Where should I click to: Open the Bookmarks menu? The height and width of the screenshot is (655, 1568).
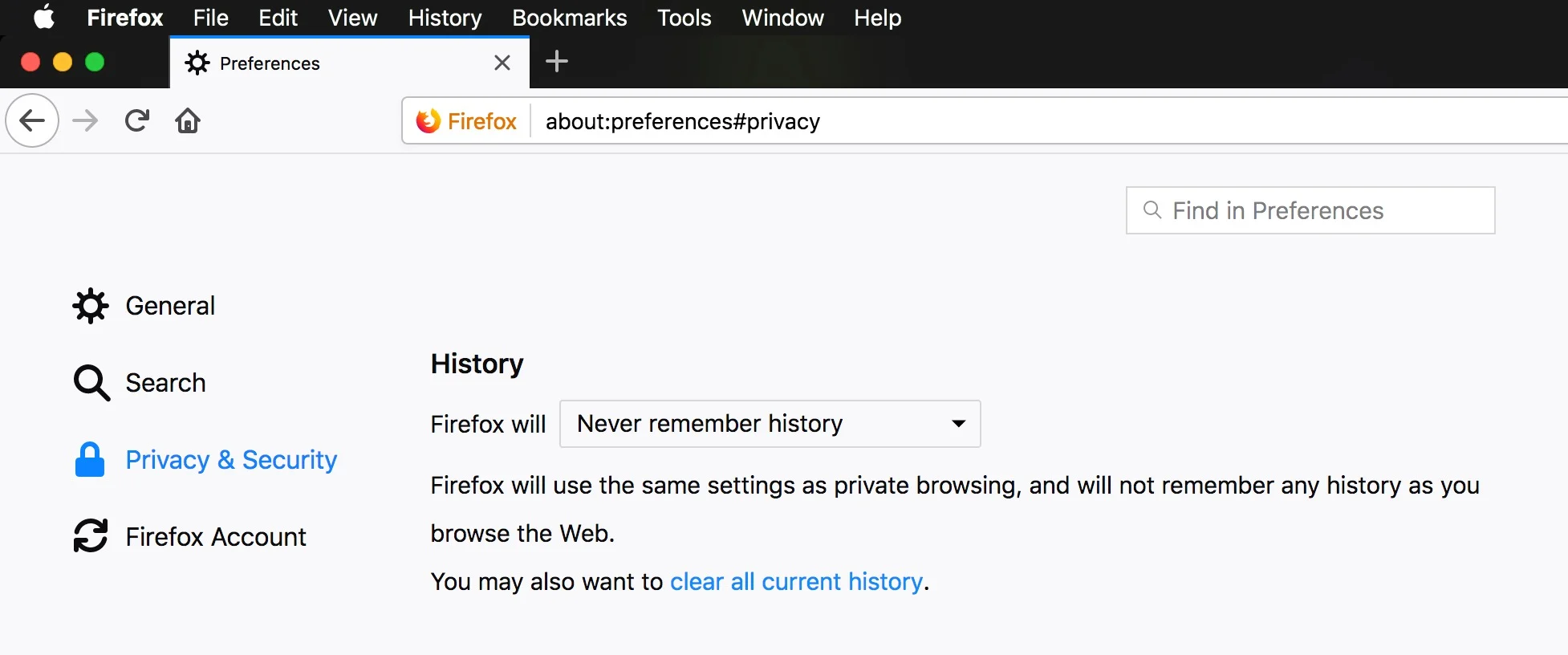coord(569,18)
